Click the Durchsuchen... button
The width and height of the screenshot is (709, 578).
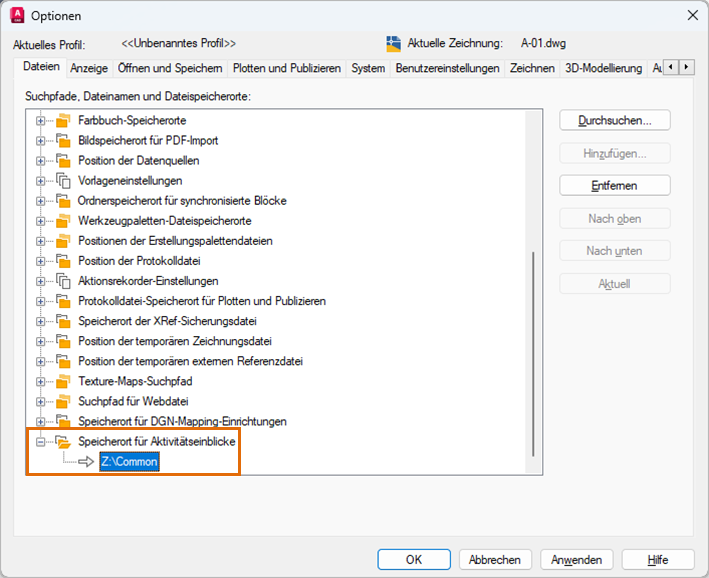(614, 120)
